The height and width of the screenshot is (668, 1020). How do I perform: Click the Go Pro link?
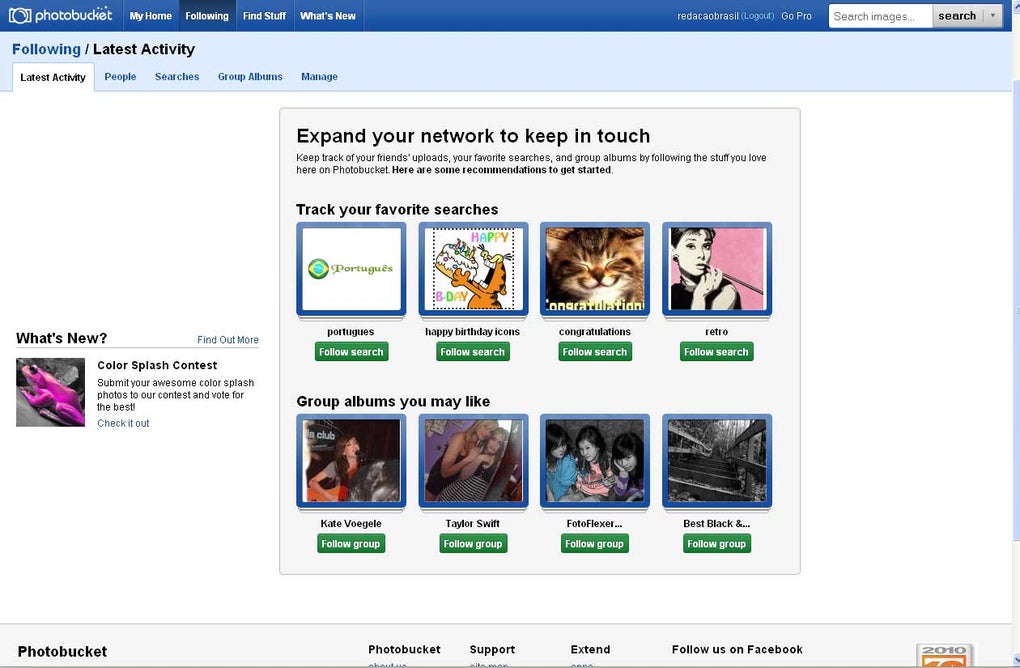coord(796,16)
